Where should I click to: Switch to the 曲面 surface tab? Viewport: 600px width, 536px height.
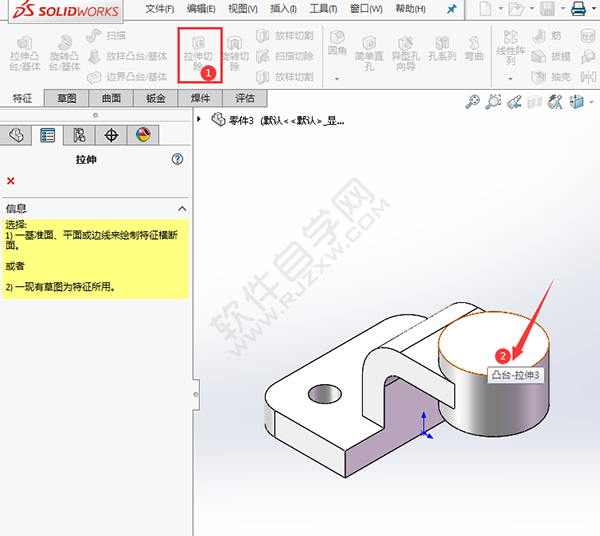tap(111, 98)
